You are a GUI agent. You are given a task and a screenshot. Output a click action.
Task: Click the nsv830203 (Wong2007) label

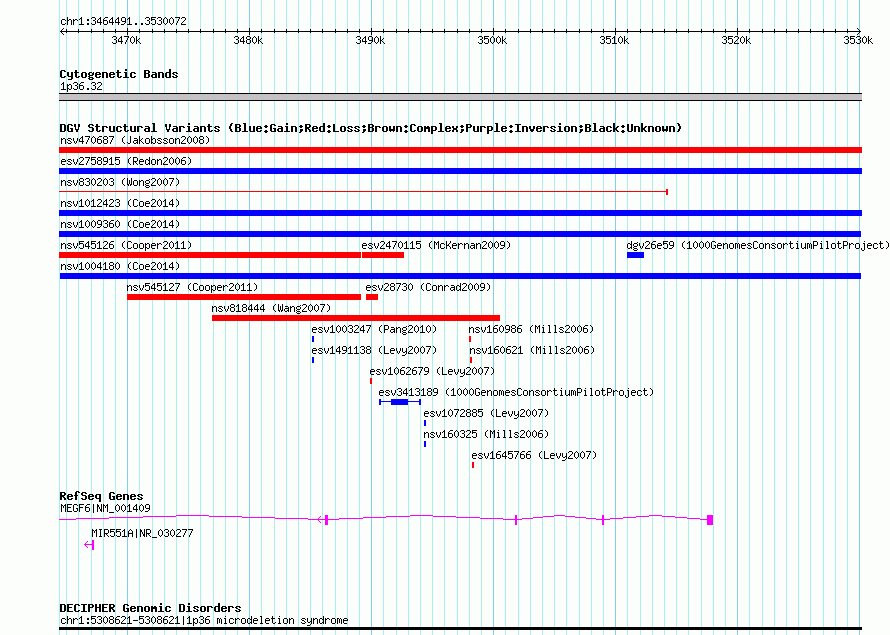(x=120, y=182)
